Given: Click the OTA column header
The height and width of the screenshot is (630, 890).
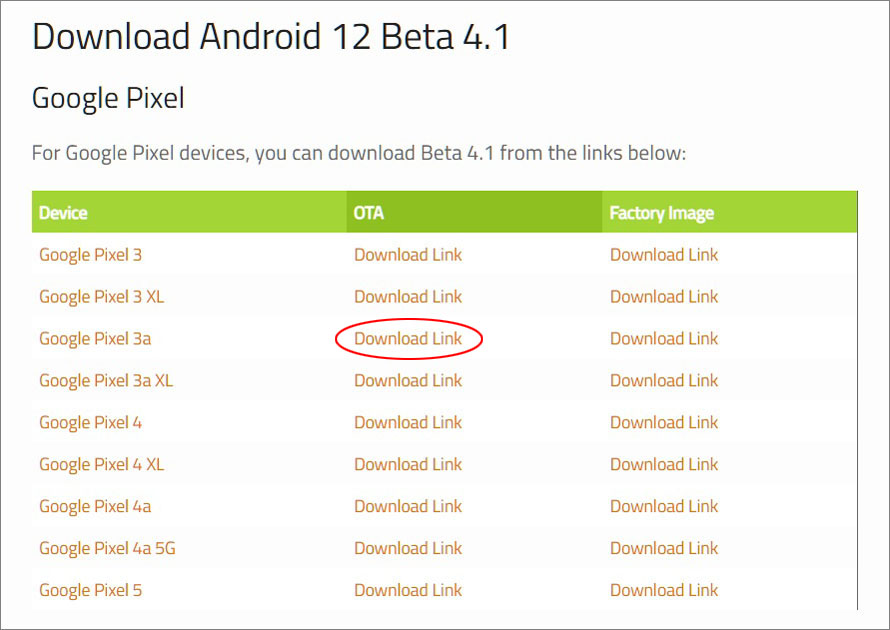Looking at the screenshot, I should [368, 213].
